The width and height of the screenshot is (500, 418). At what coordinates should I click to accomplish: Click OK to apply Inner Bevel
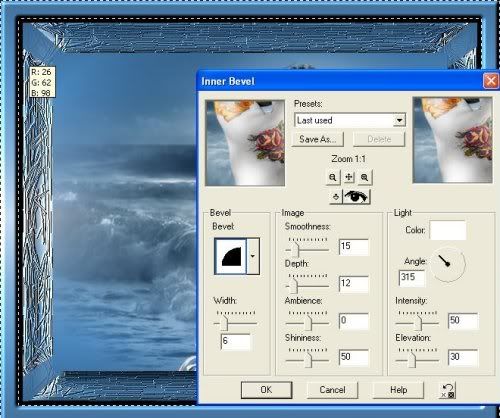[266, 390]
